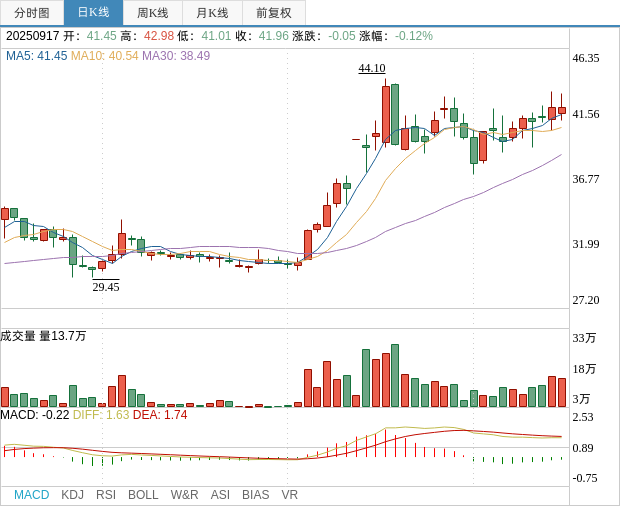This screenshot has height=506, width=620.
Task: Click the DIFF: 1.63 readout
Action: 101,415
